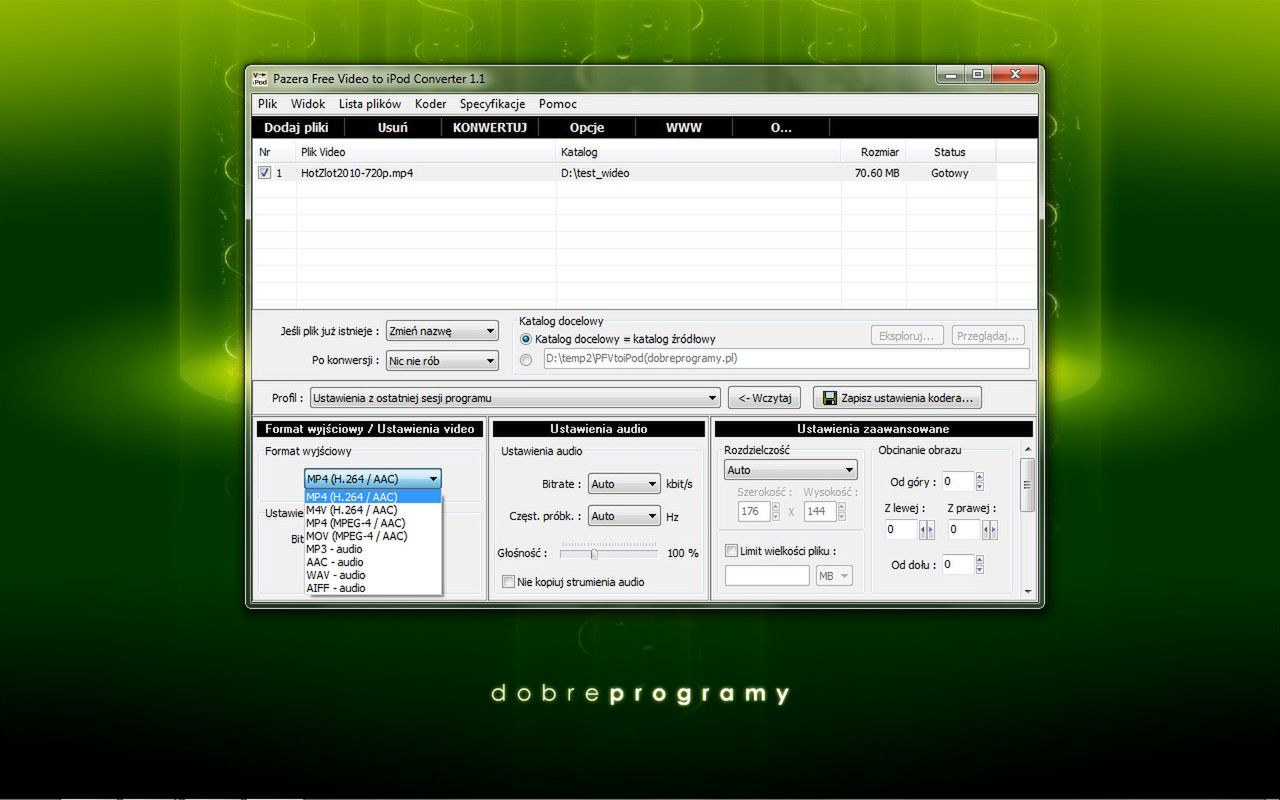Choose MP3 - audio option
This screenshot has height=800, width=1280.
372,549
